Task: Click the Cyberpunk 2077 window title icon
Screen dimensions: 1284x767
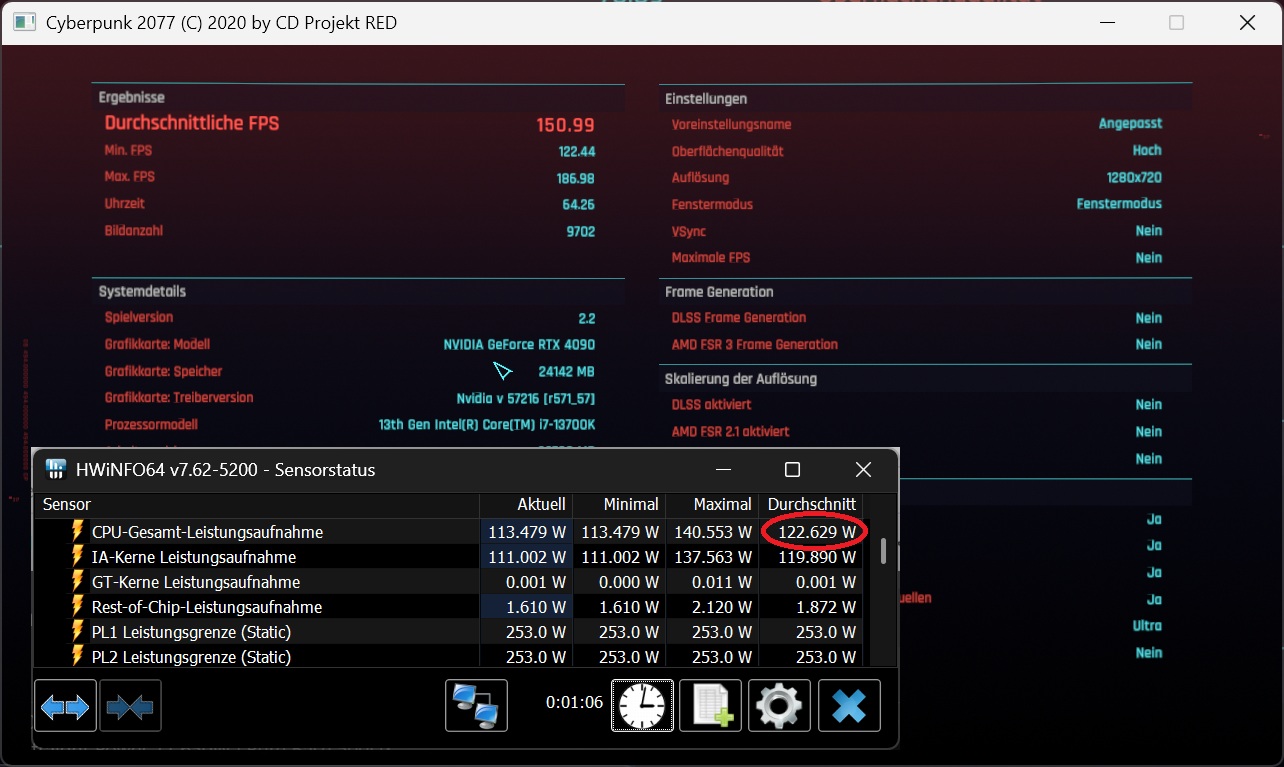Action: pyautogui.click(x=25, y=22)
